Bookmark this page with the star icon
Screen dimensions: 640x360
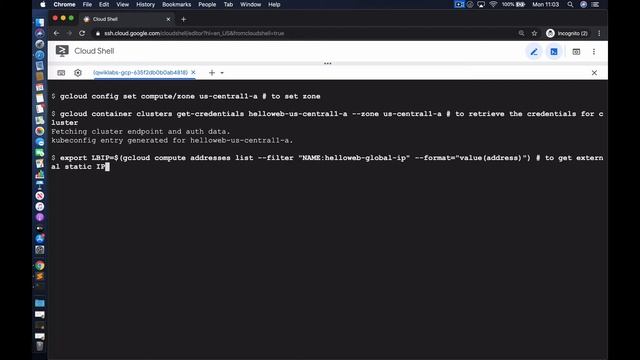click(534, 33)
